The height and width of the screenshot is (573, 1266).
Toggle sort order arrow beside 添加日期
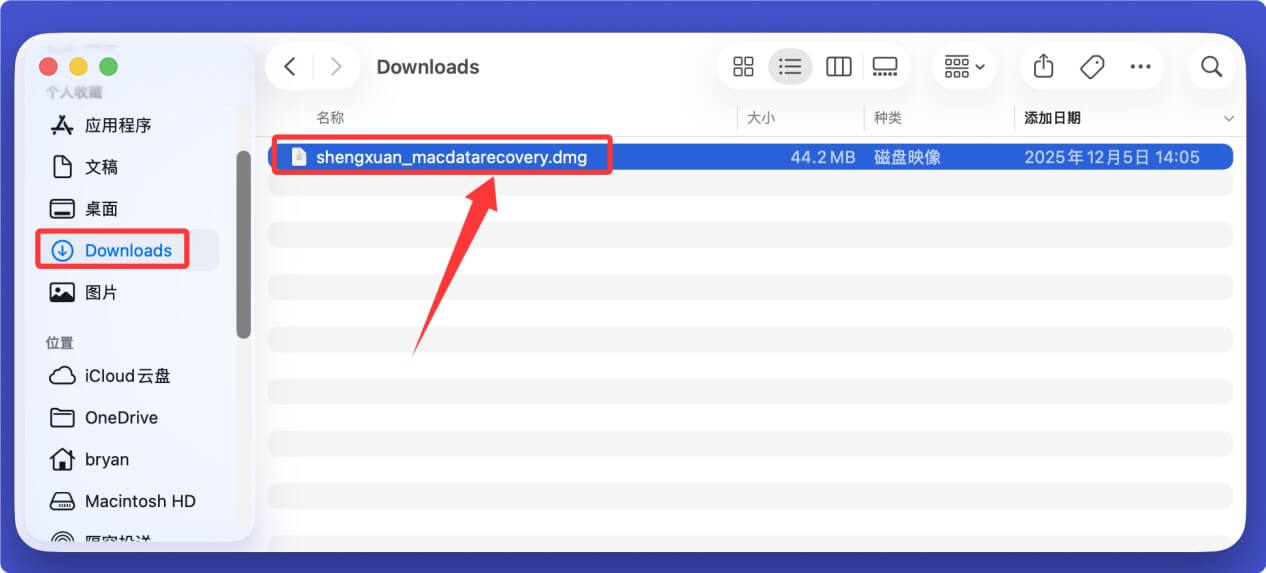click(x=1228, y=118)
